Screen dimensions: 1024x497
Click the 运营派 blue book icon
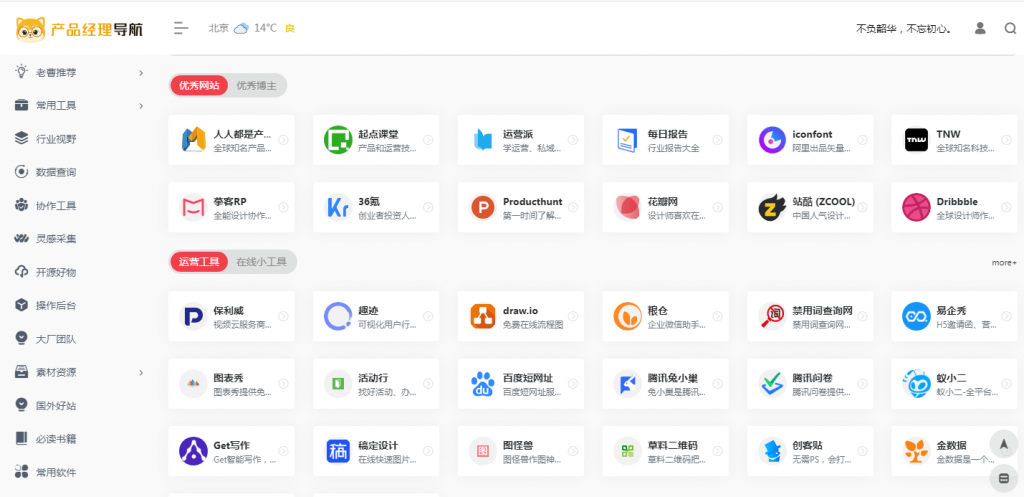pos(483,140)
